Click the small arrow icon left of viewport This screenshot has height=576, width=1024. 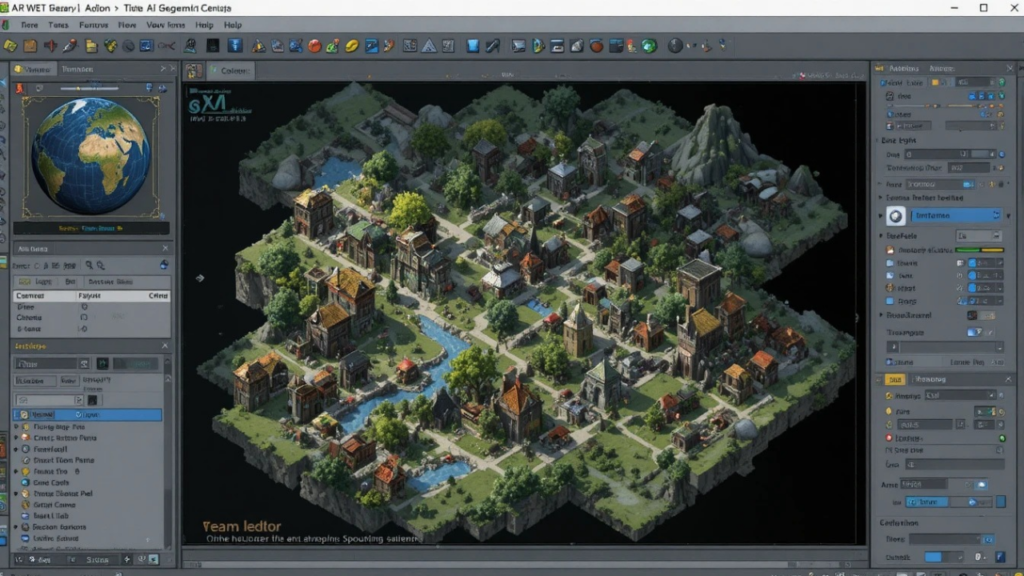(x=200, y=278)
